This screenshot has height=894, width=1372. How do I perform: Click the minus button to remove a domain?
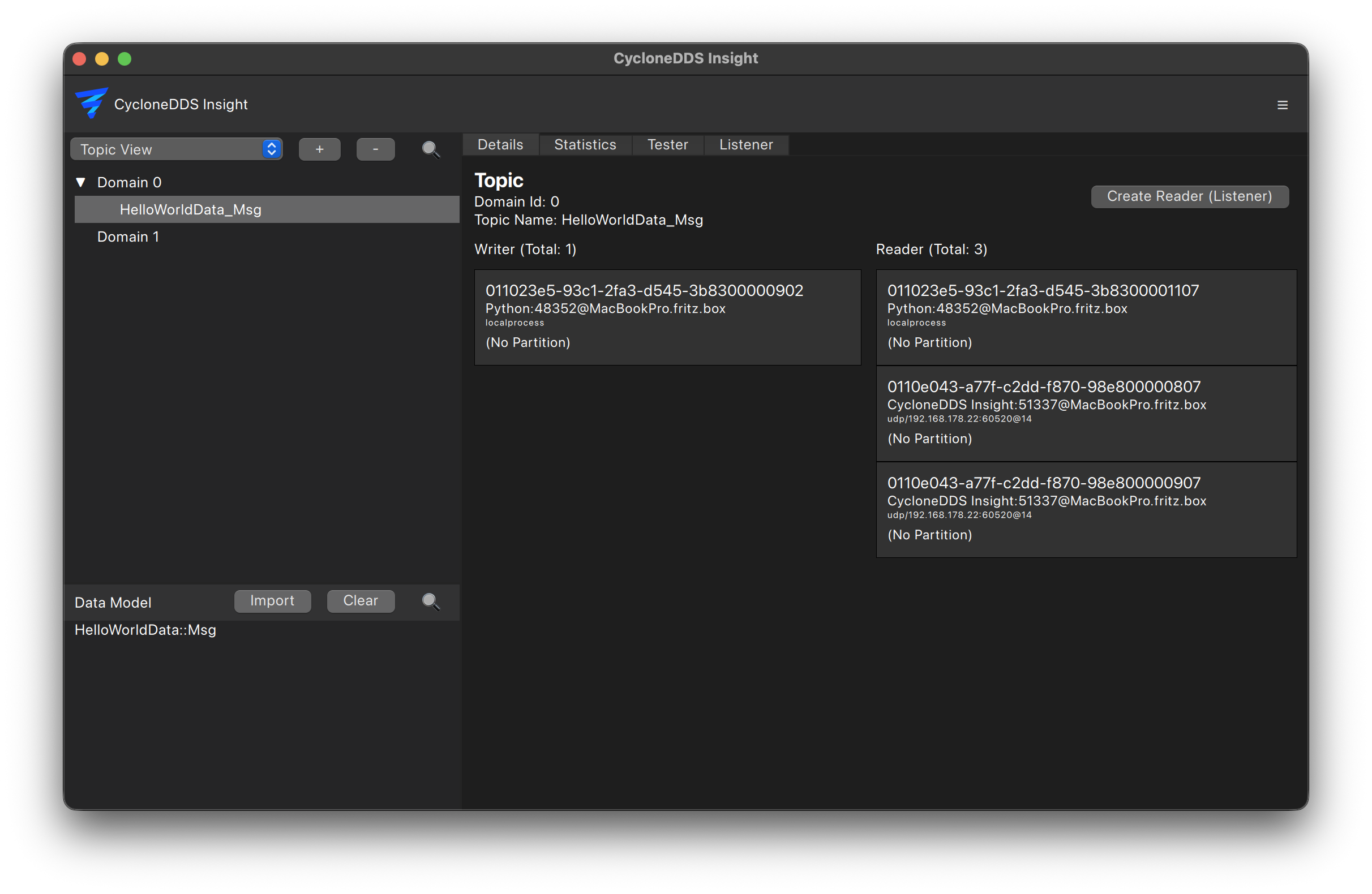(375, 149)
